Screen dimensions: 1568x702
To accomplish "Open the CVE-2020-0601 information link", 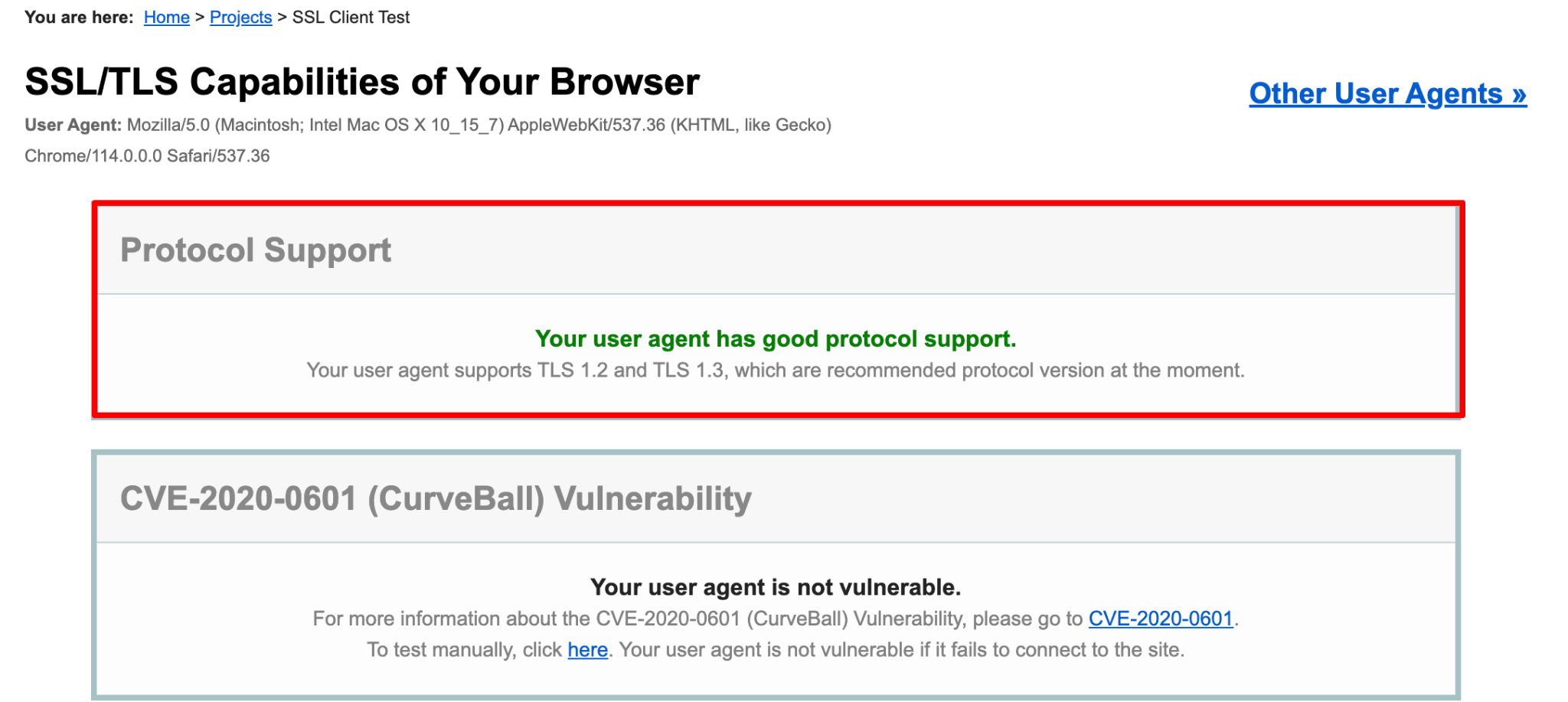I will pyautogui.click(x=1161, y=619).
